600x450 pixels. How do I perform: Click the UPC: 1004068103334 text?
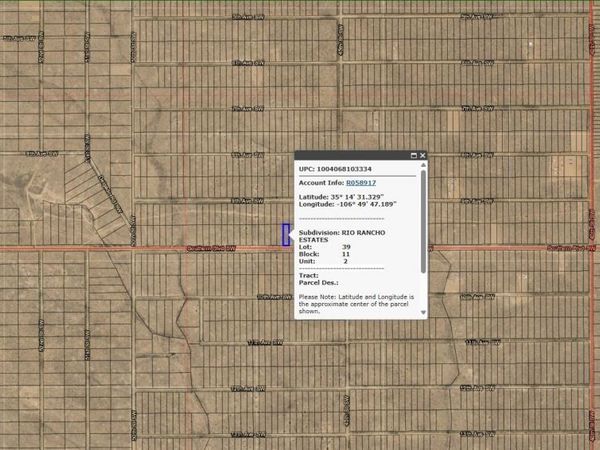[335, 169]
